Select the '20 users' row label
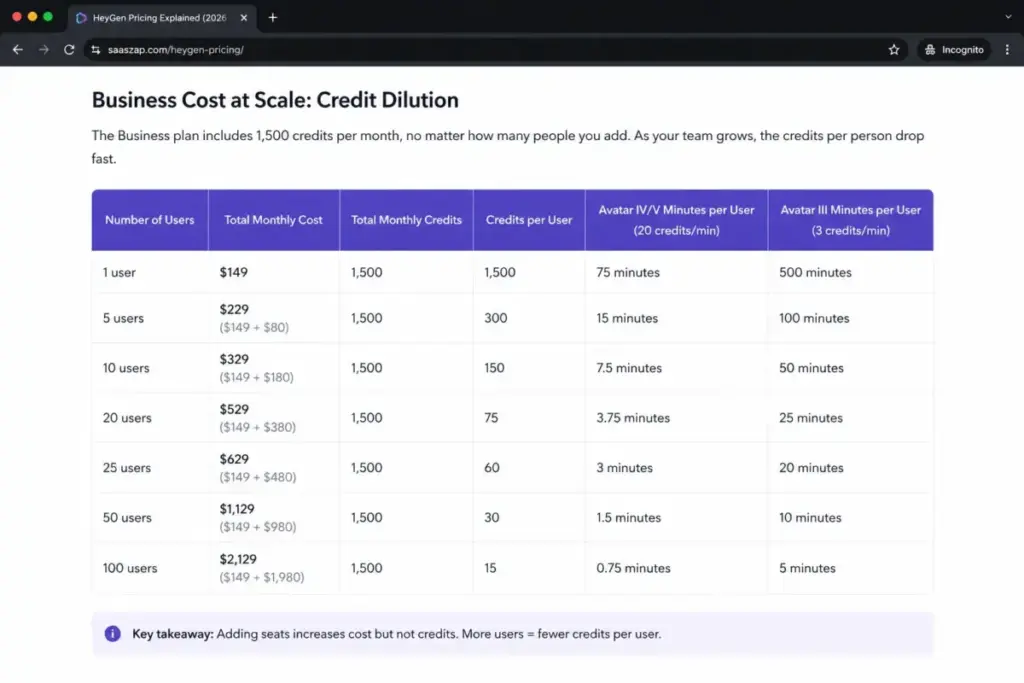 pyautogui.click(x=127, y=418)
